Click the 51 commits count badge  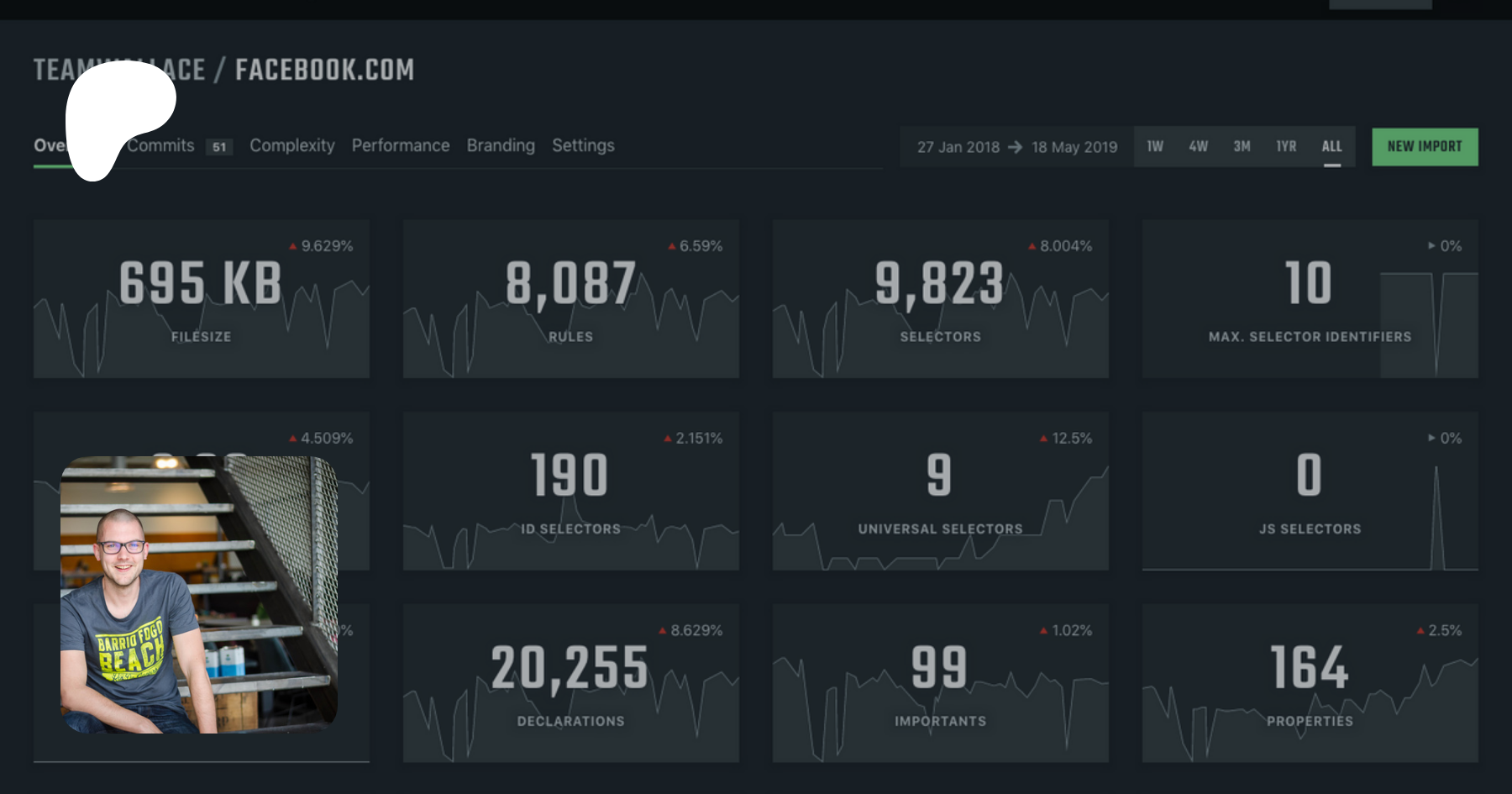[x=219, y=147]
